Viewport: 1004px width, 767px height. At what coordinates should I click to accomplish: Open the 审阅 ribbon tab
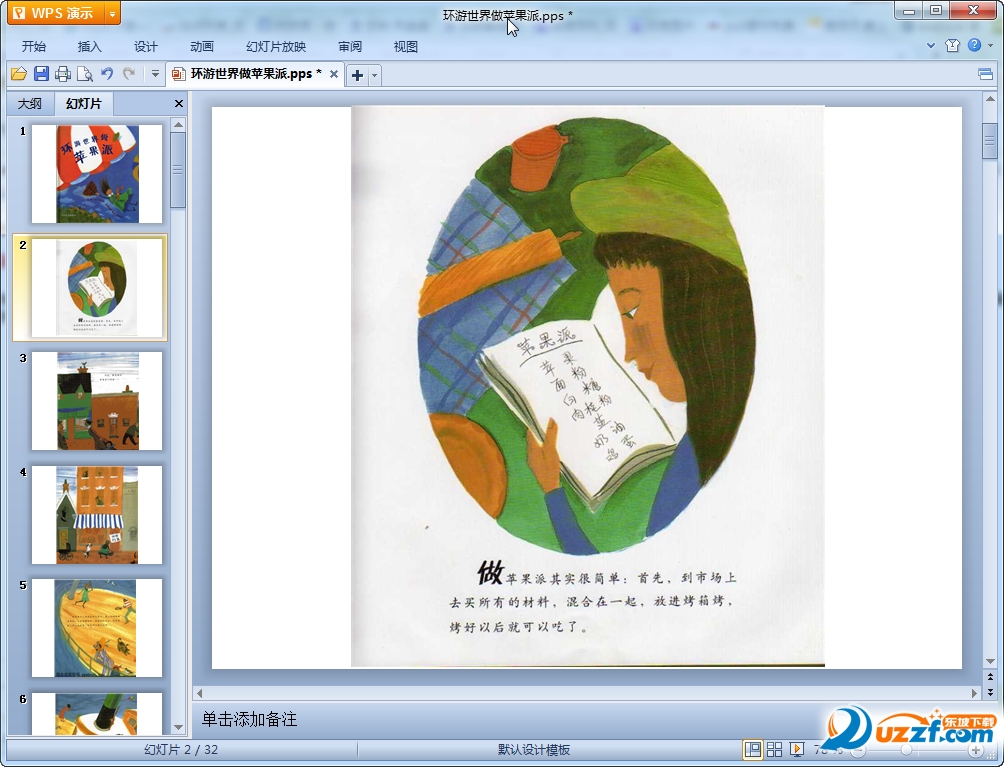click(x=350, y=47)
